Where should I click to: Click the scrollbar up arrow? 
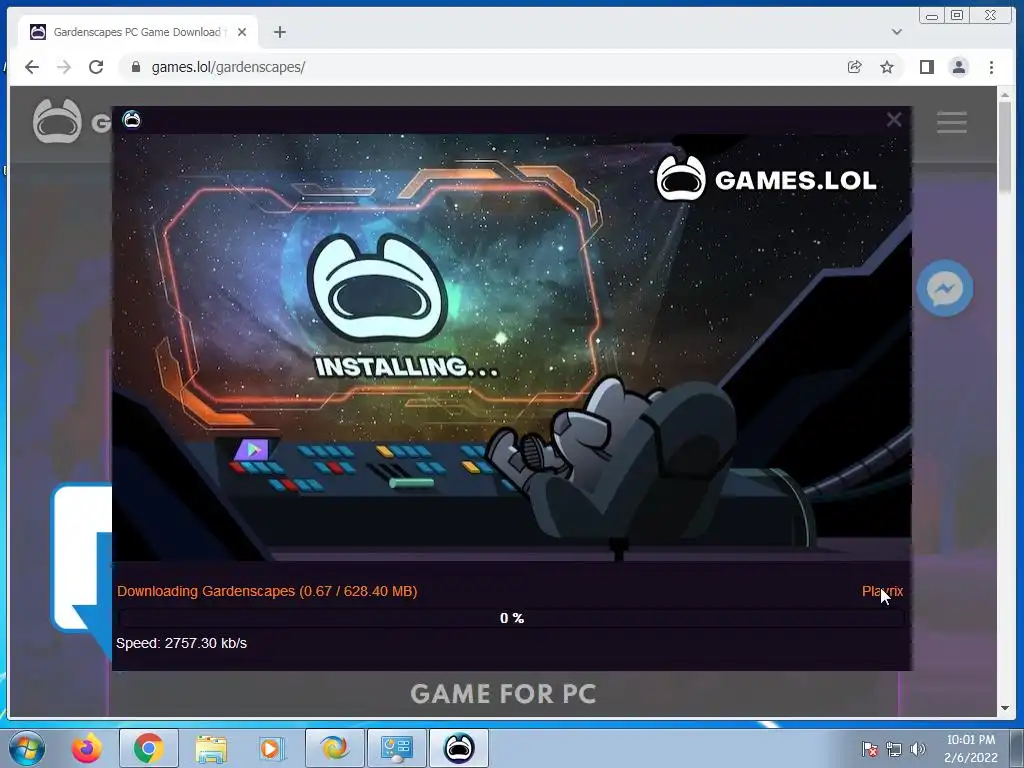click(x=1005, y=95)
